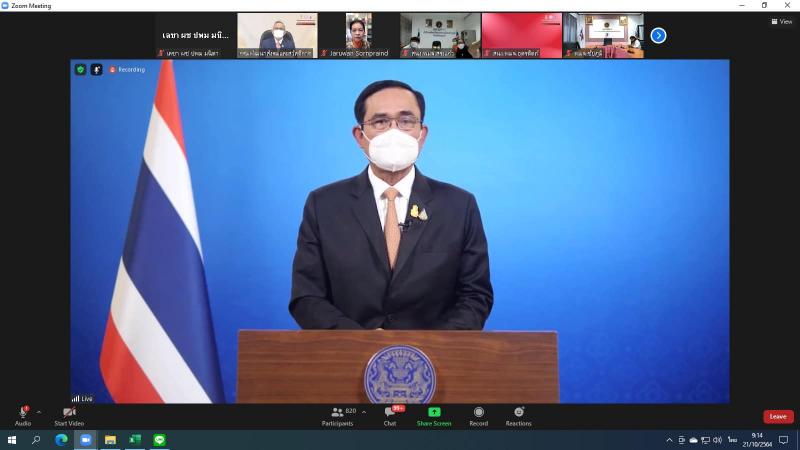Start recording with the Record button
Viewport: 800px width, 450px height.
(x=479, y=416)
